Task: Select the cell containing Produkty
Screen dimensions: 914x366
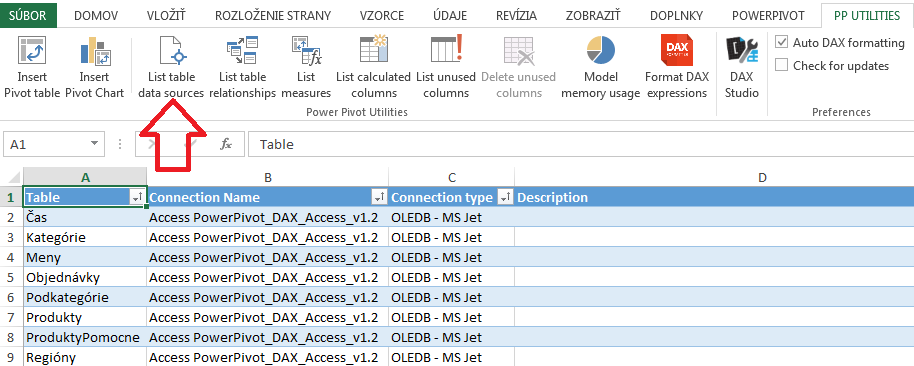Action: click(85, 317)
